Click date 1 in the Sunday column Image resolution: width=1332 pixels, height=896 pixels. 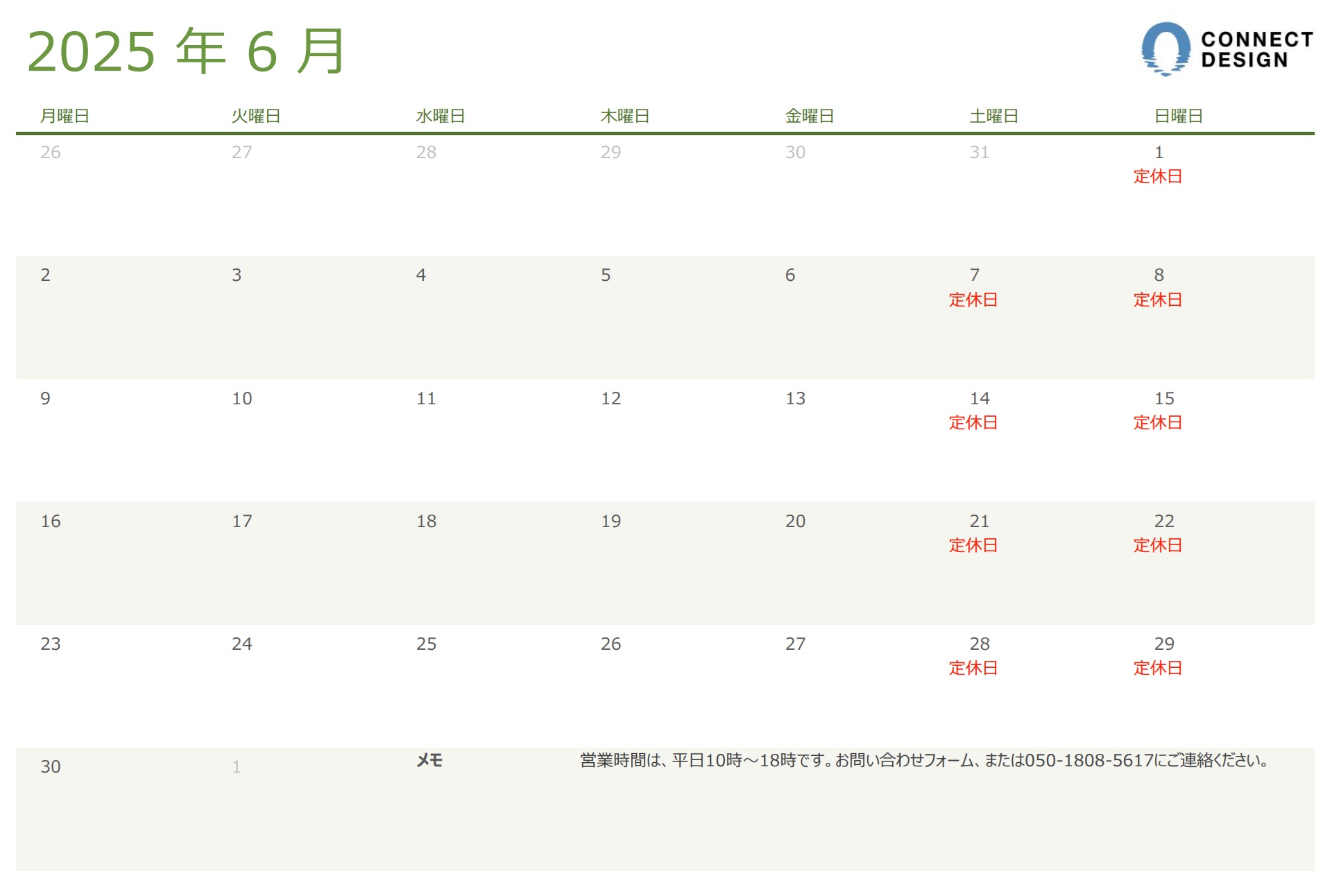tap(1159, 152)
